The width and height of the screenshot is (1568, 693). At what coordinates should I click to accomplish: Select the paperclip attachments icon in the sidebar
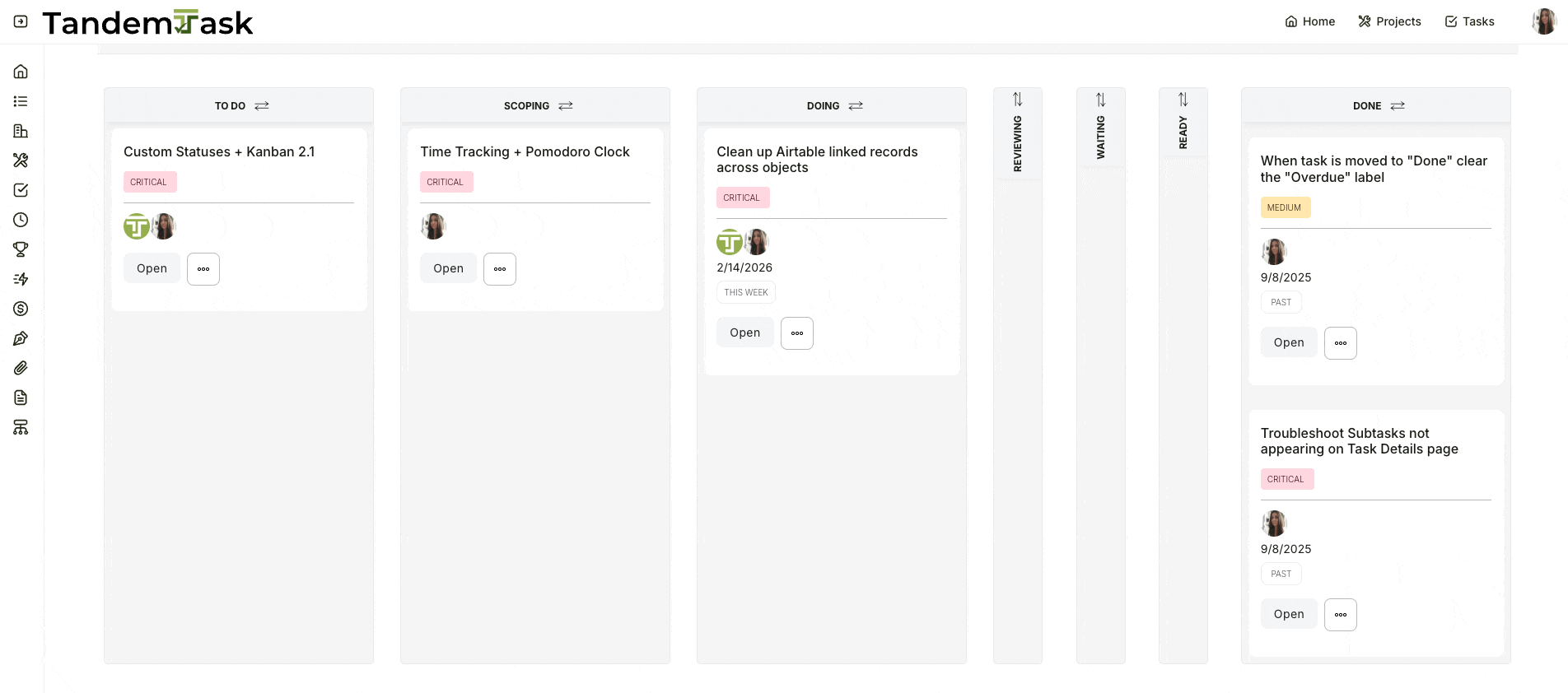(x=21, y=368)
